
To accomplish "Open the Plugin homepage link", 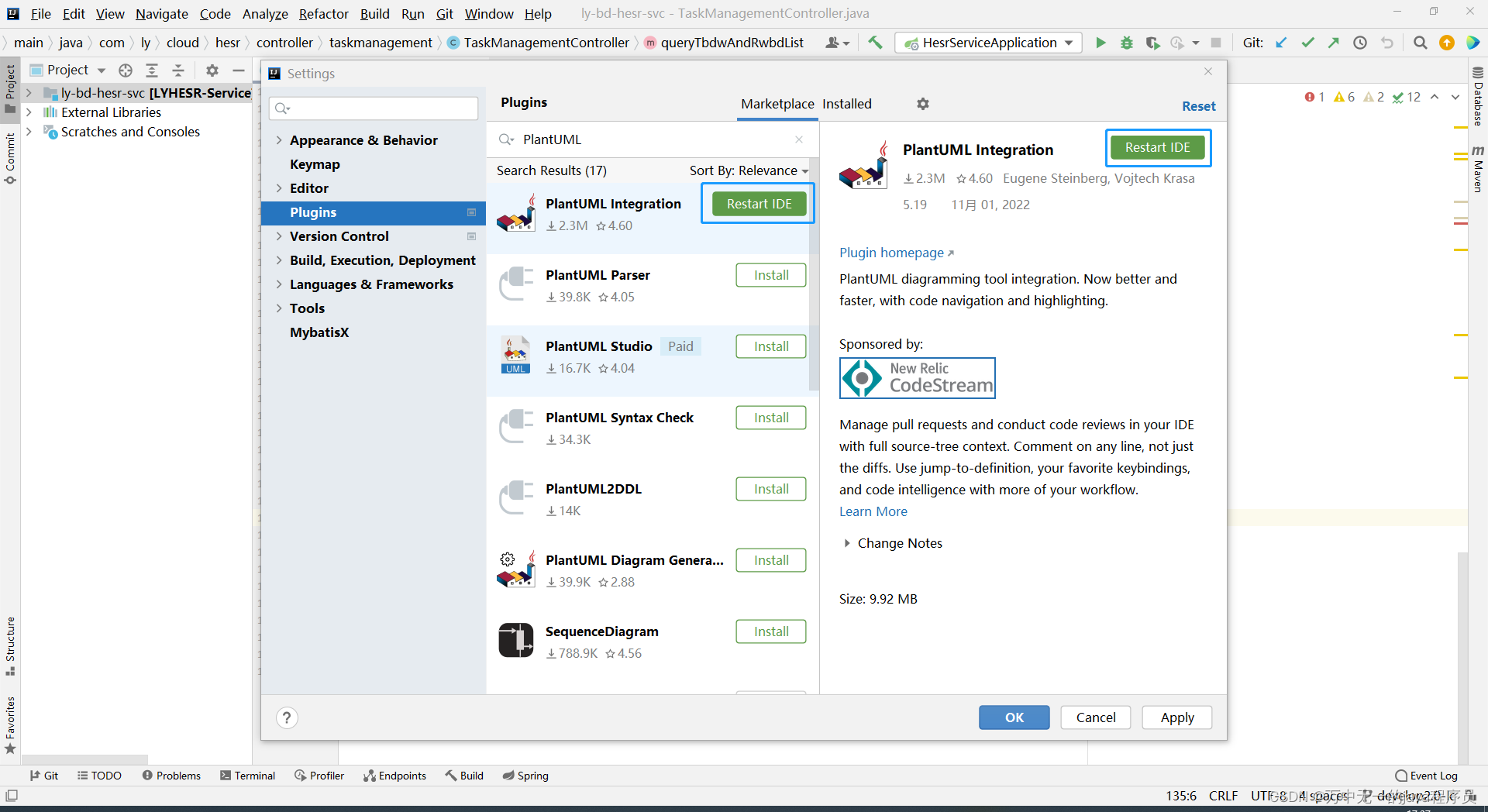I will (896, 253).
